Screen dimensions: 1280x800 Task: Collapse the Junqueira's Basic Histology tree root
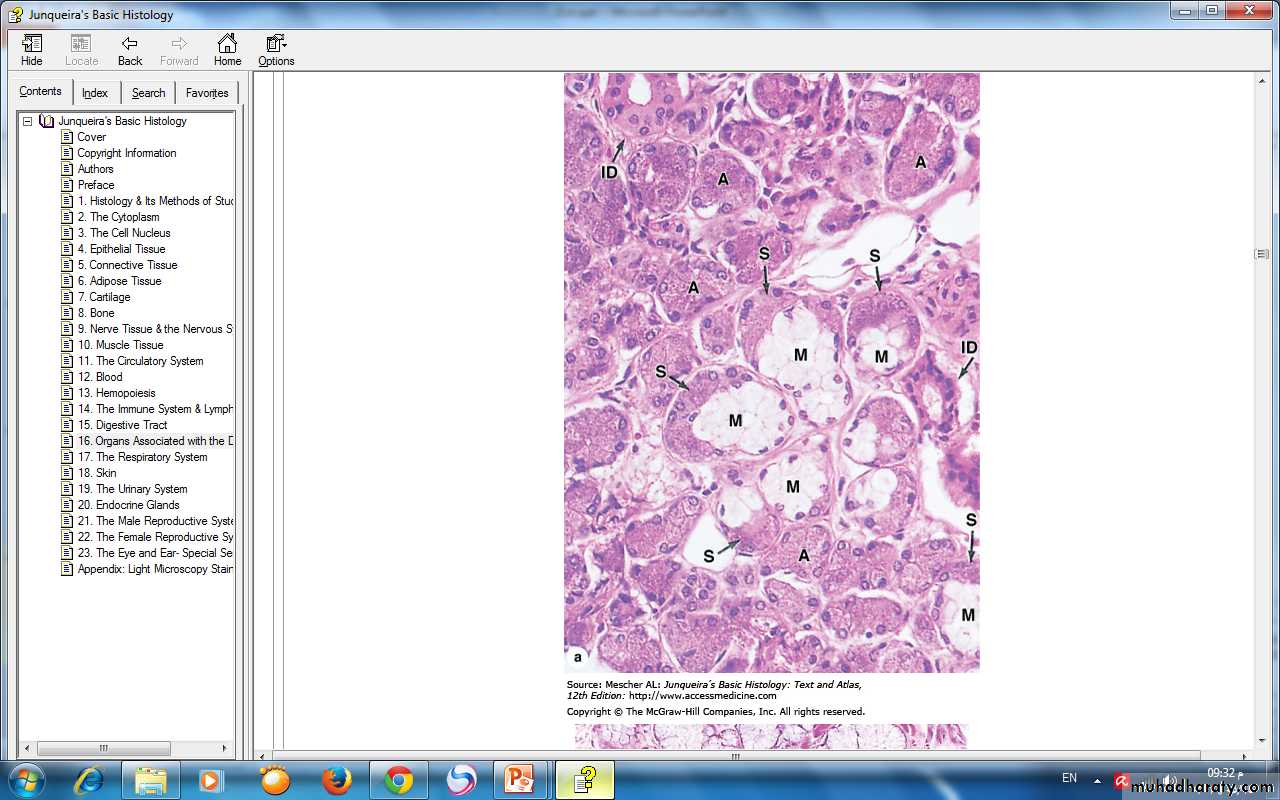[x=28, y=121]
